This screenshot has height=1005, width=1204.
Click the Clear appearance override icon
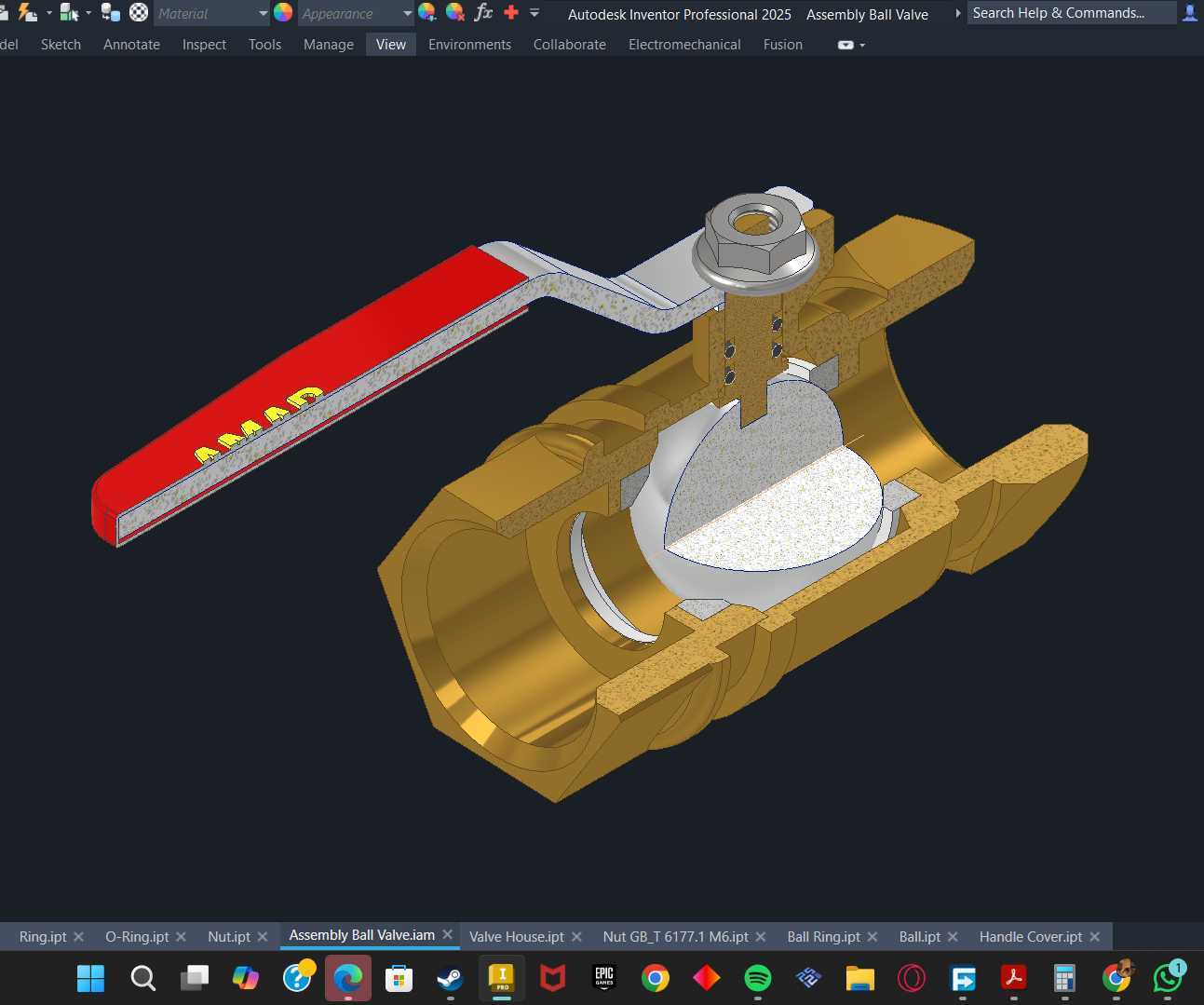(x=455, y=12)
